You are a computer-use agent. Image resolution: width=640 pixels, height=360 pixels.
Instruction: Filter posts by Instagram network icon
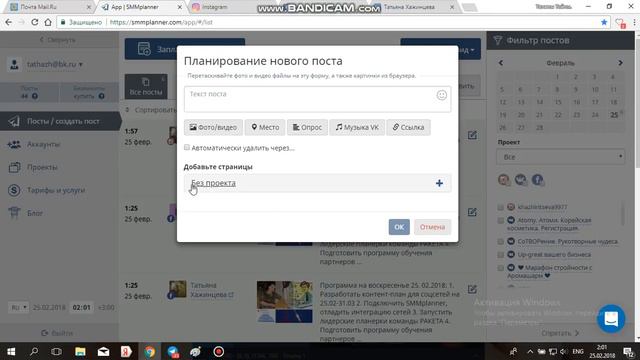pyautogui.click(x=504, y=180)
